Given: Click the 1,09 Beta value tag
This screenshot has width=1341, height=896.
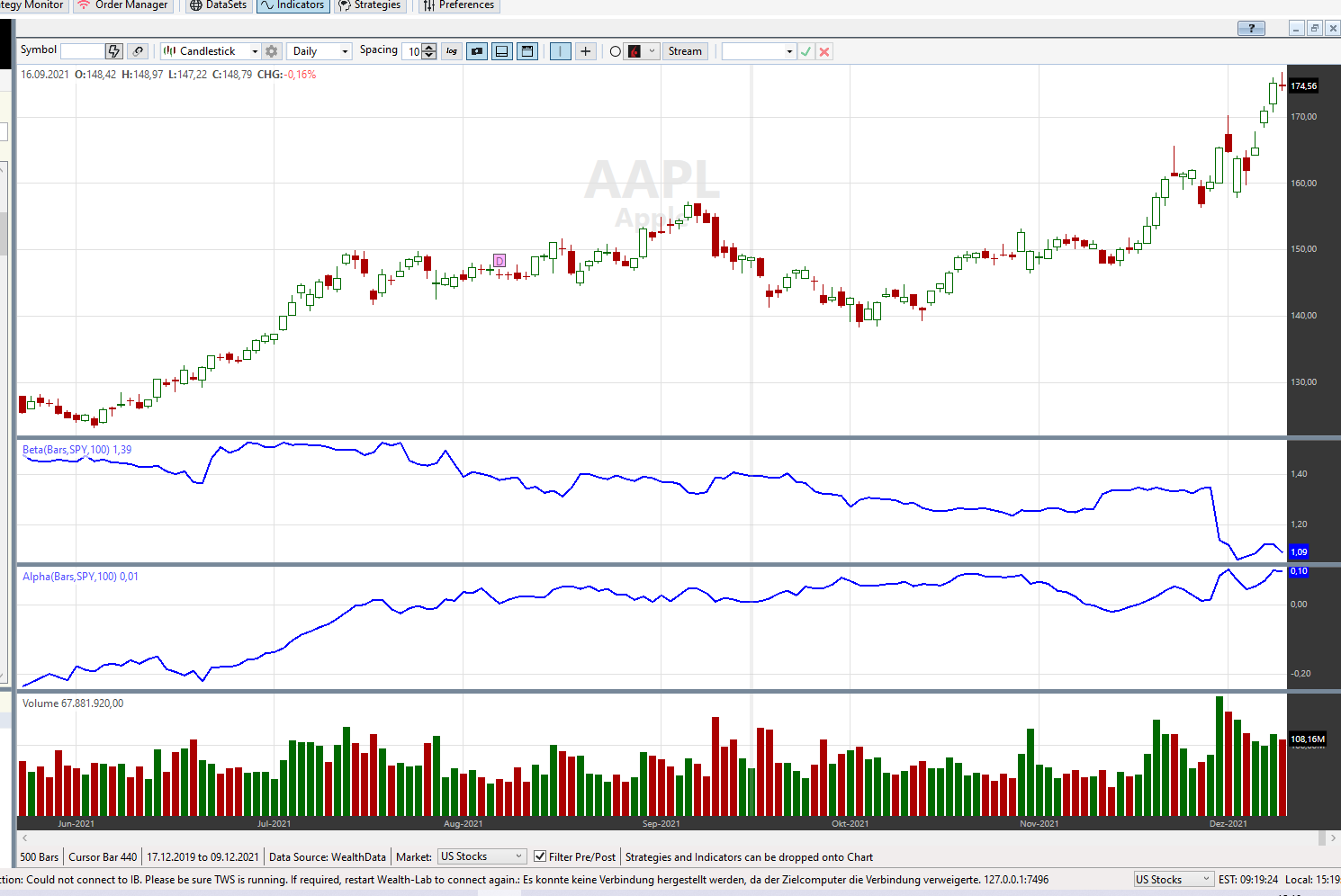Looking at the screenshot, I should (x=1299, y=551).
